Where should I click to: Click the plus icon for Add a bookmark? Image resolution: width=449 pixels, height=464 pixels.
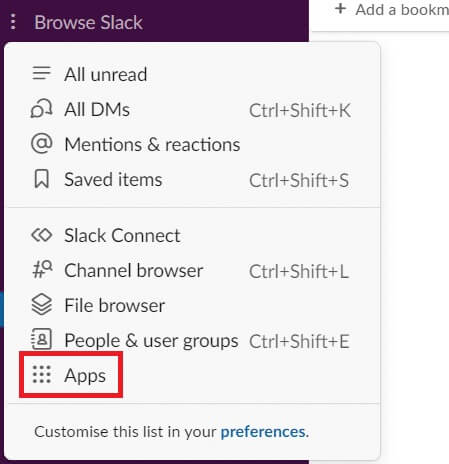[x=340, y=8]
